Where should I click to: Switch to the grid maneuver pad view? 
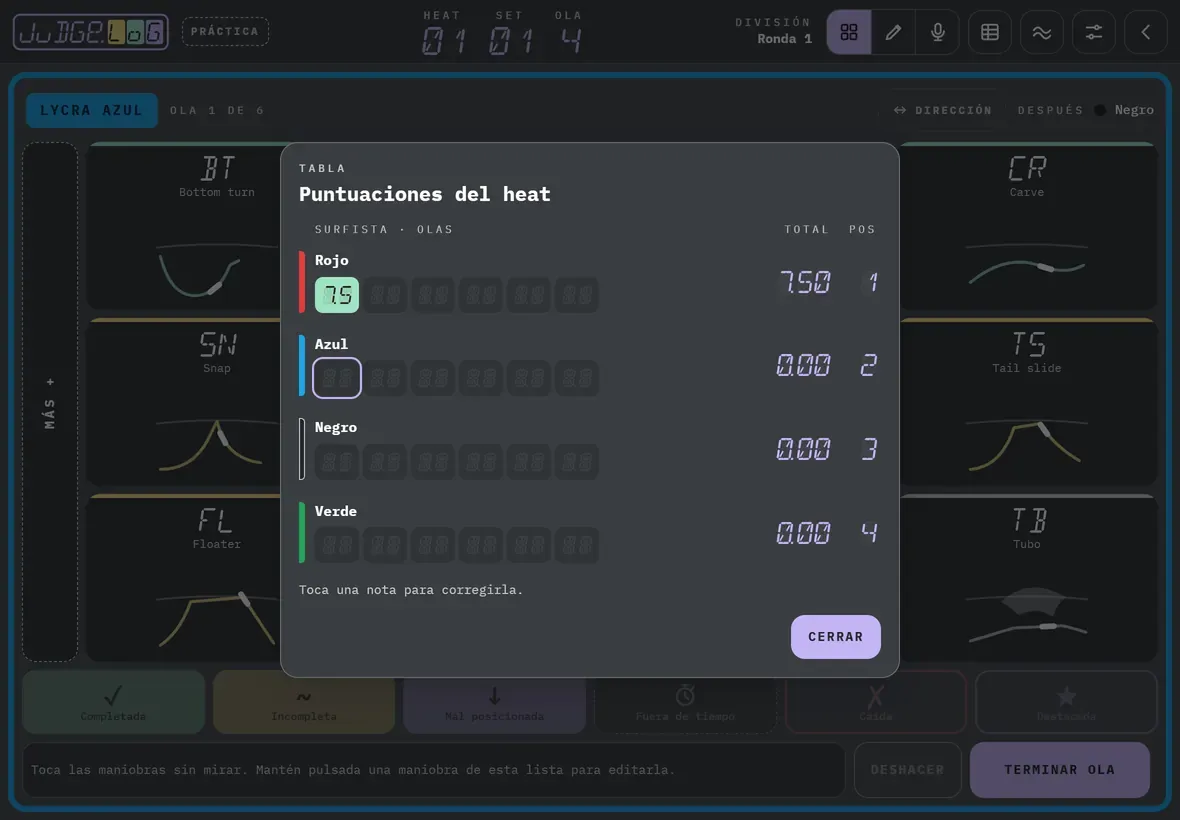pos(849,32)
